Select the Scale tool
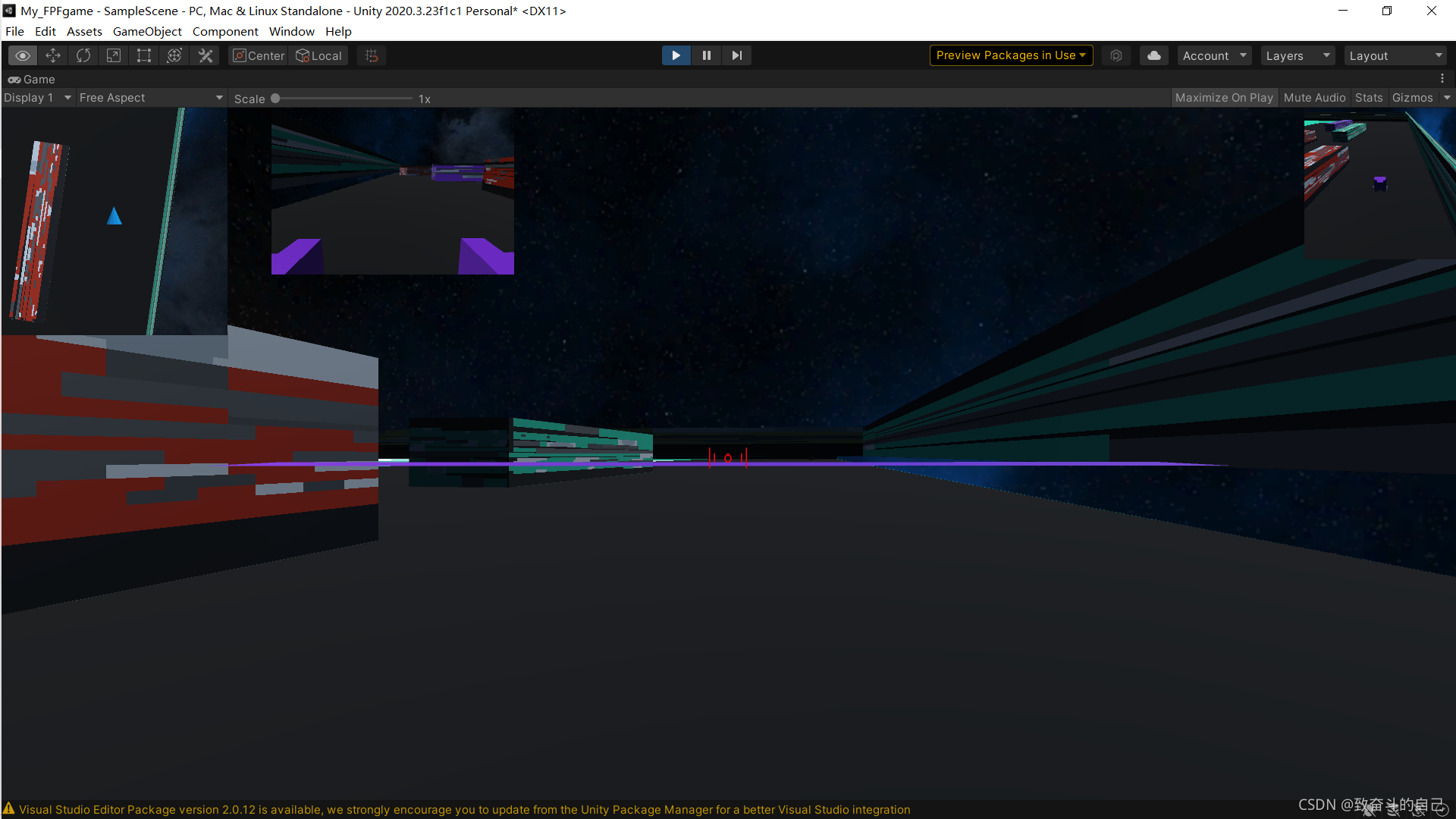The width and height of the screenshot is (1456, 819). point(114,55)
